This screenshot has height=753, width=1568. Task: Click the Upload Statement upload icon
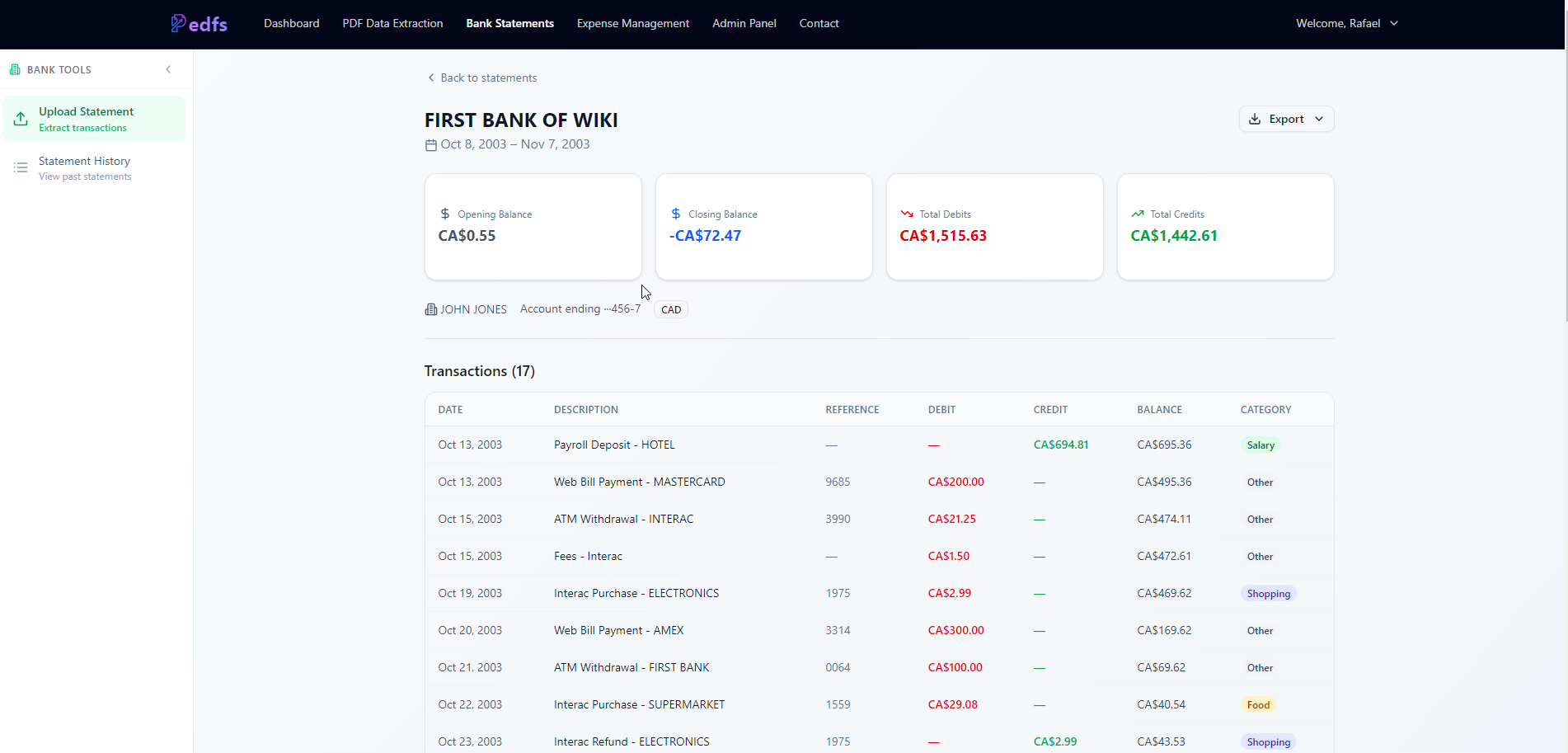click(x=21, y=119)
